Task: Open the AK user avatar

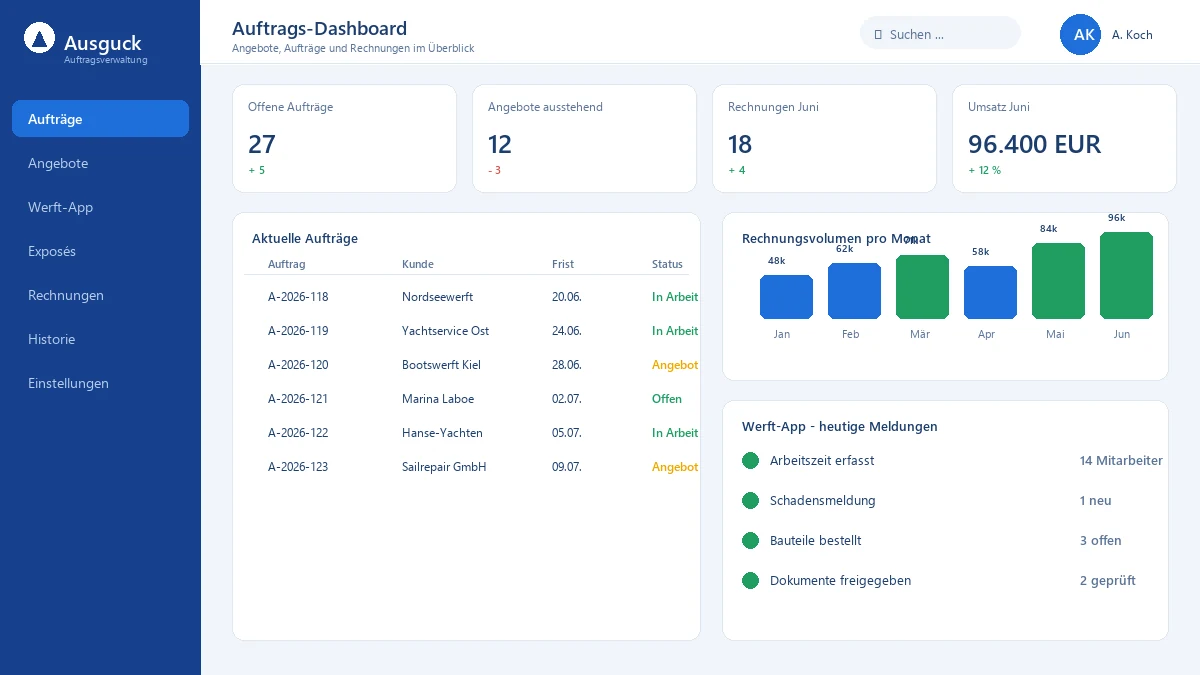Action: [x=1080, y=34]
